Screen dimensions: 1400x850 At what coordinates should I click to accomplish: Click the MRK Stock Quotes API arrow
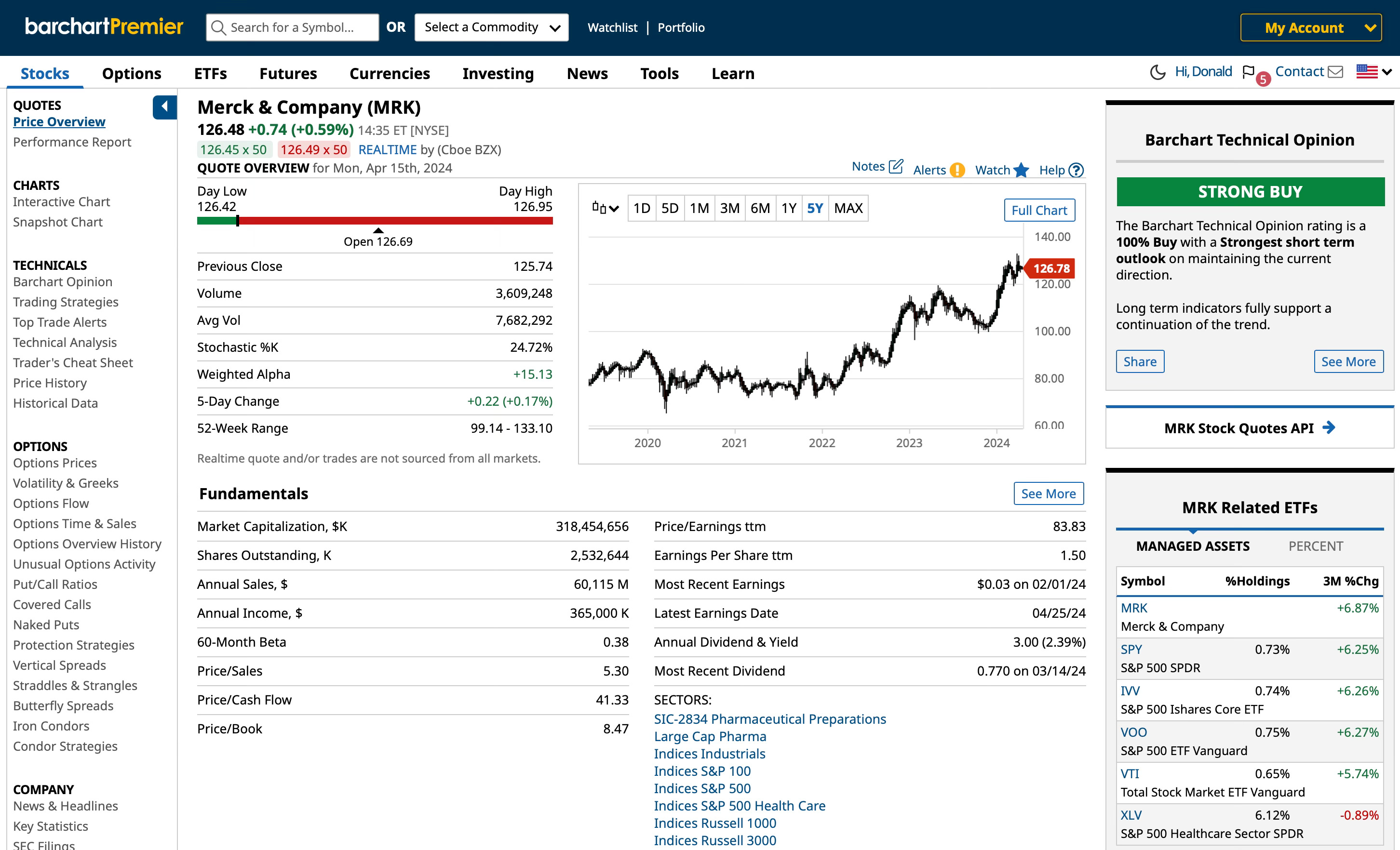[x=1329, y=427]
